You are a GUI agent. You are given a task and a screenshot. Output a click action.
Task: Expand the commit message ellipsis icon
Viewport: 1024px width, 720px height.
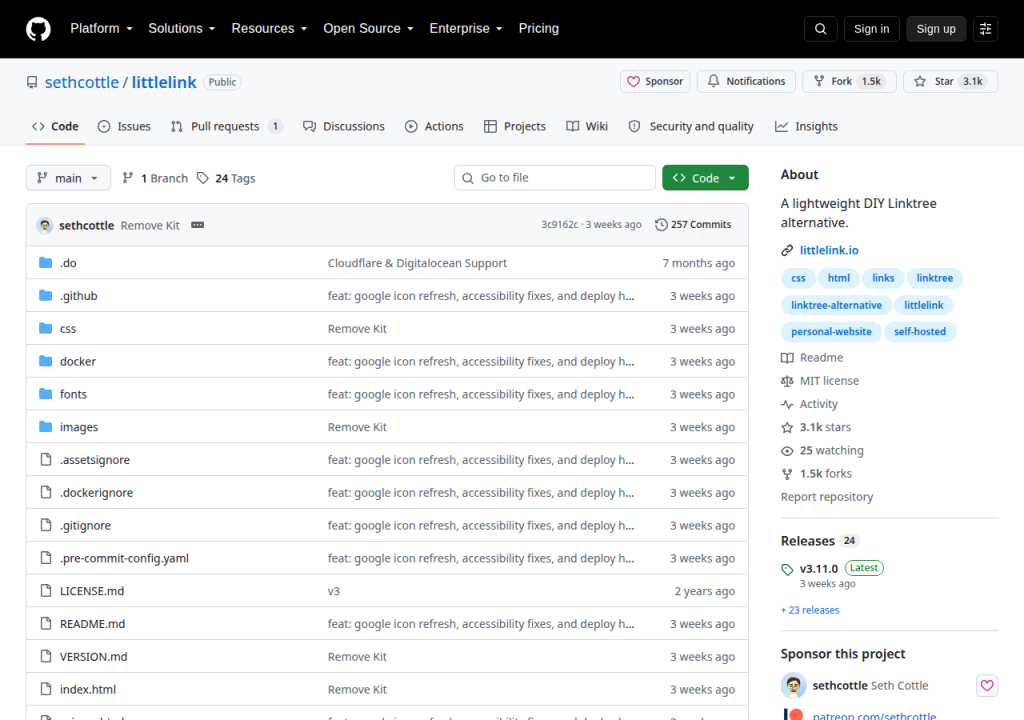point(197,225)
